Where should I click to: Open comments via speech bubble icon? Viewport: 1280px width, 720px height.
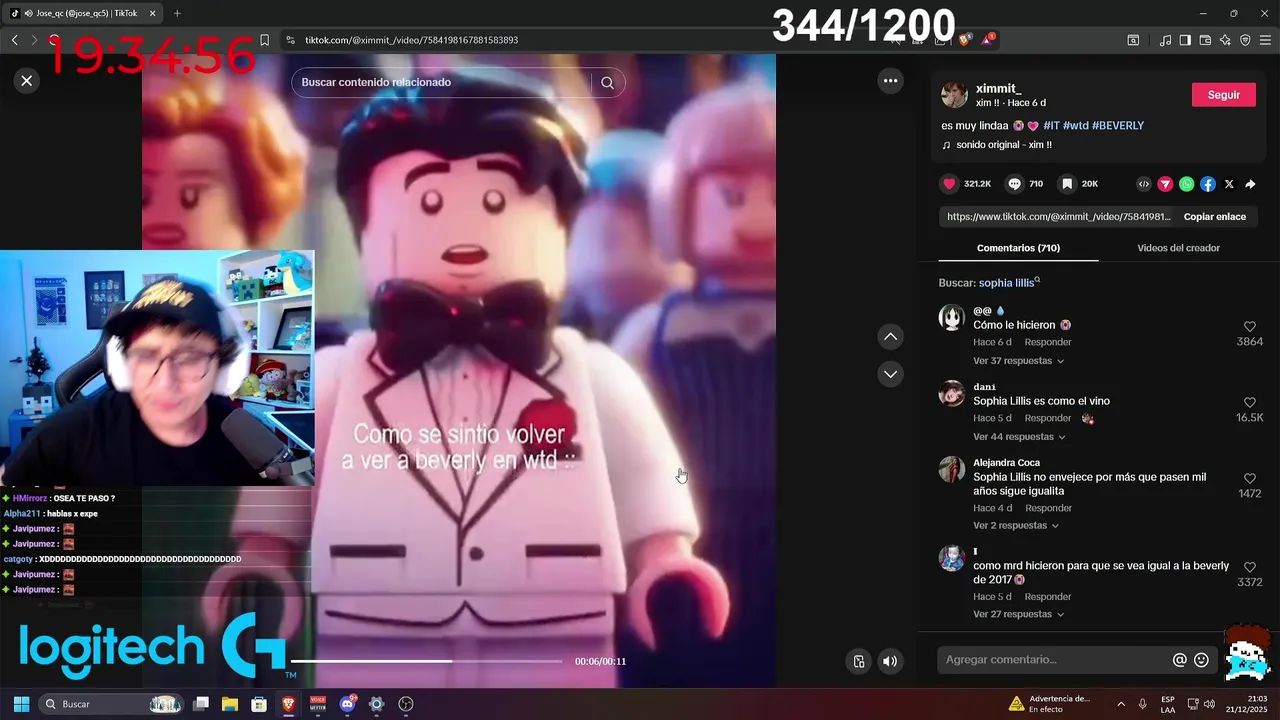click(x=1014, y=184)
